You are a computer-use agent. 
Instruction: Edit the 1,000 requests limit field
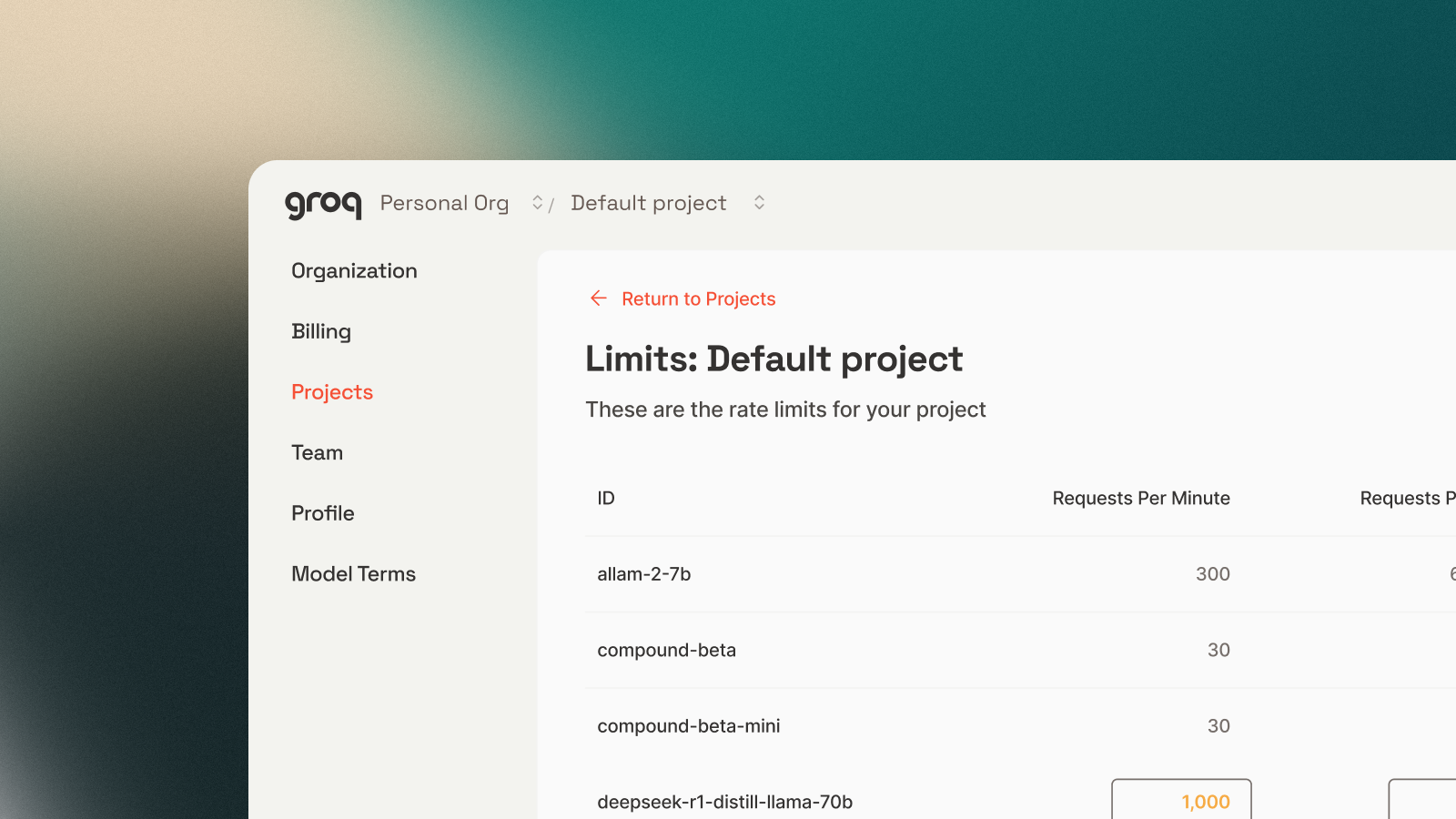coord(1181,801)
